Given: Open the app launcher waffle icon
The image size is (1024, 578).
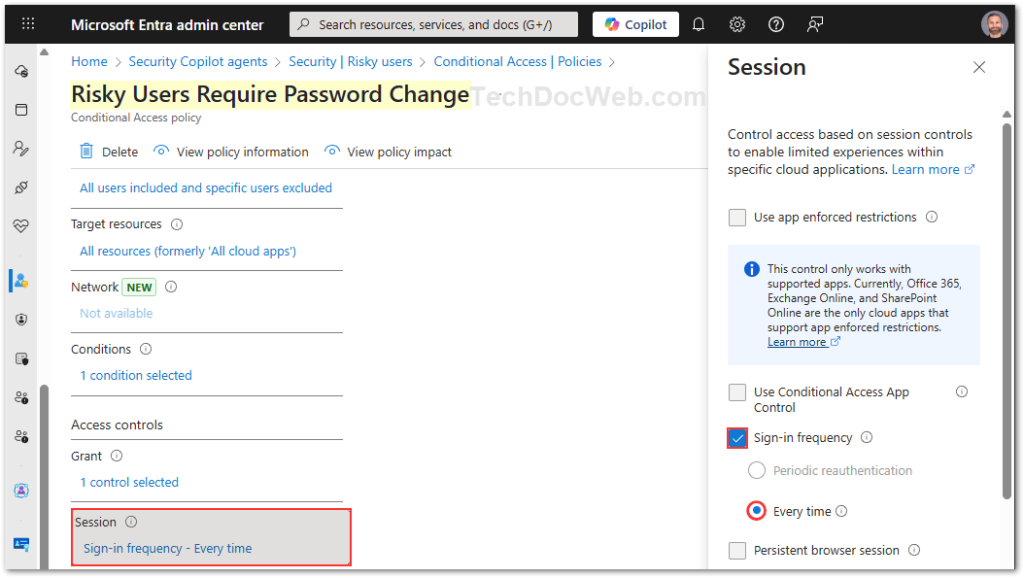Looking at the screenshot, I should 28,24.
